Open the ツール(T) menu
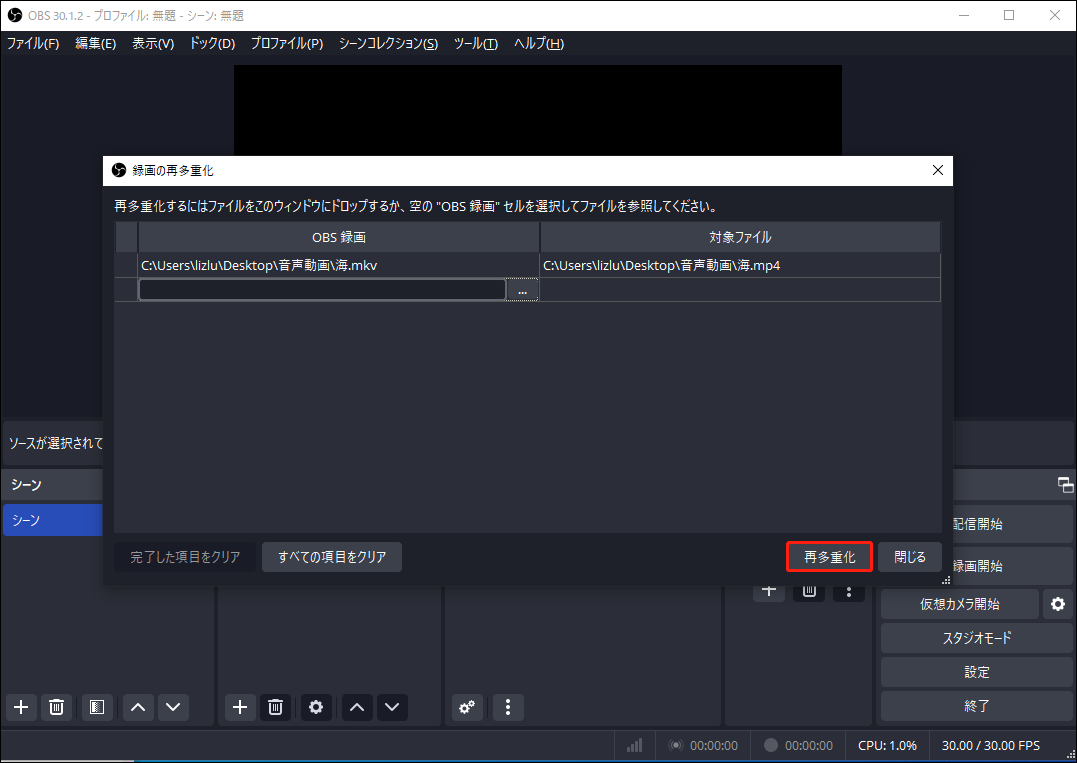The image size is (1077, 763). coord(475,43)
